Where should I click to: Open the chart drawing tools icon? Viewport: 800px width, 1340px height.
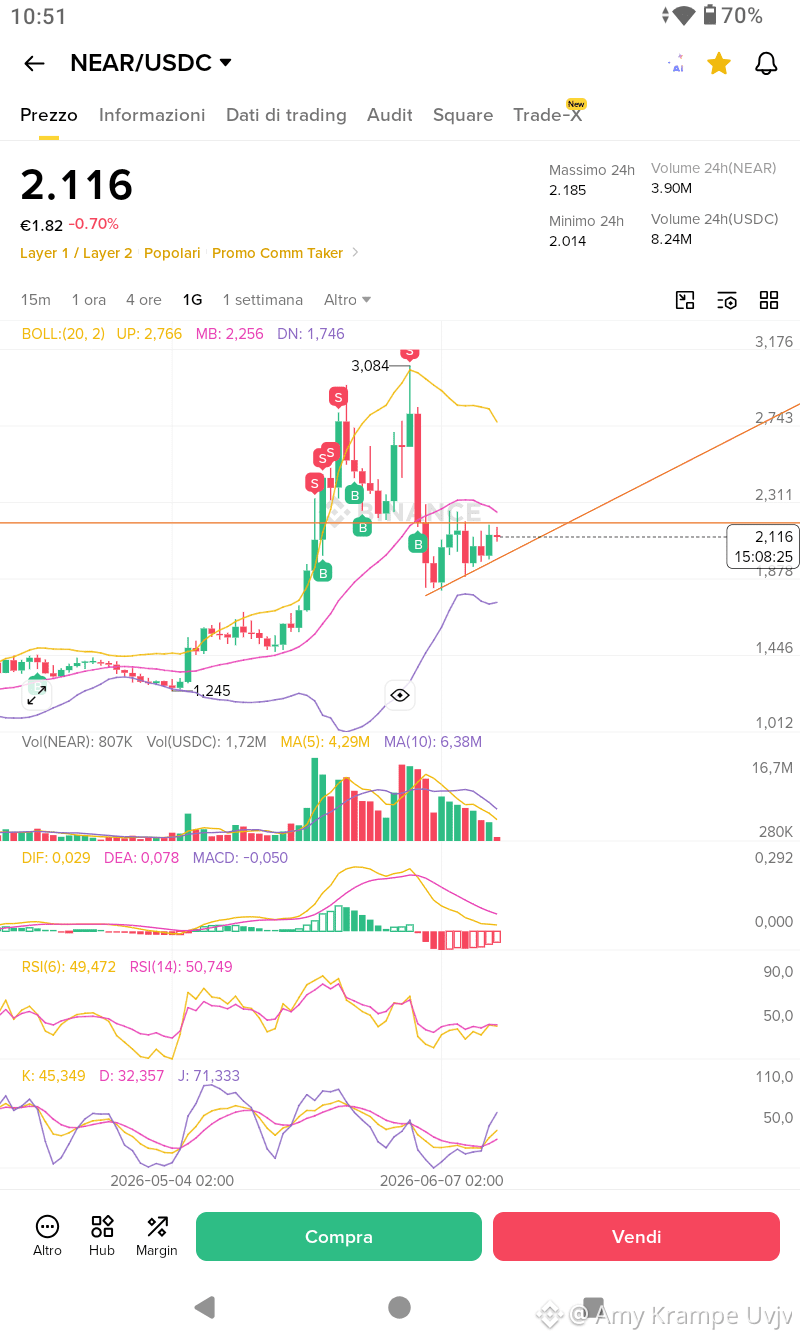(x=685, y=300)
